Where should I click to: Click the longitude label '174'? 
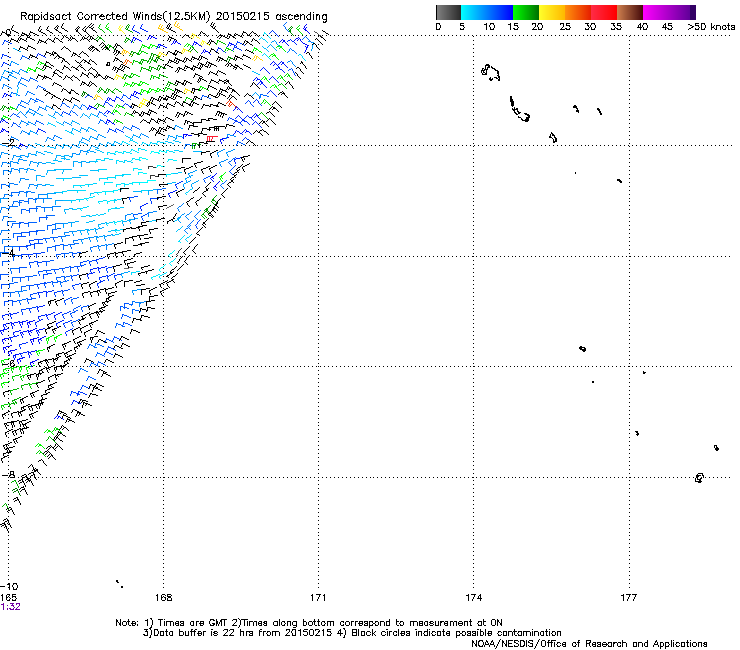[x=473, y=598]
